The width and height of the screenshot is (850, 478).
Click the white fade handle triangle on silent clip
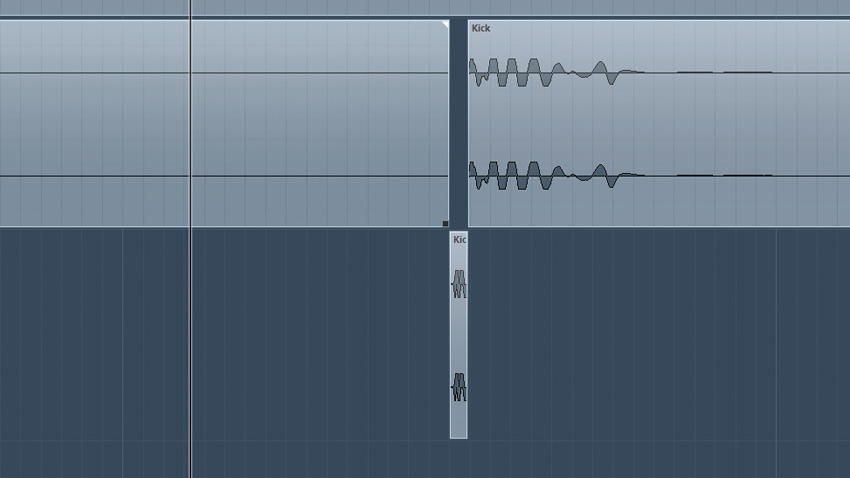(446, 24)
